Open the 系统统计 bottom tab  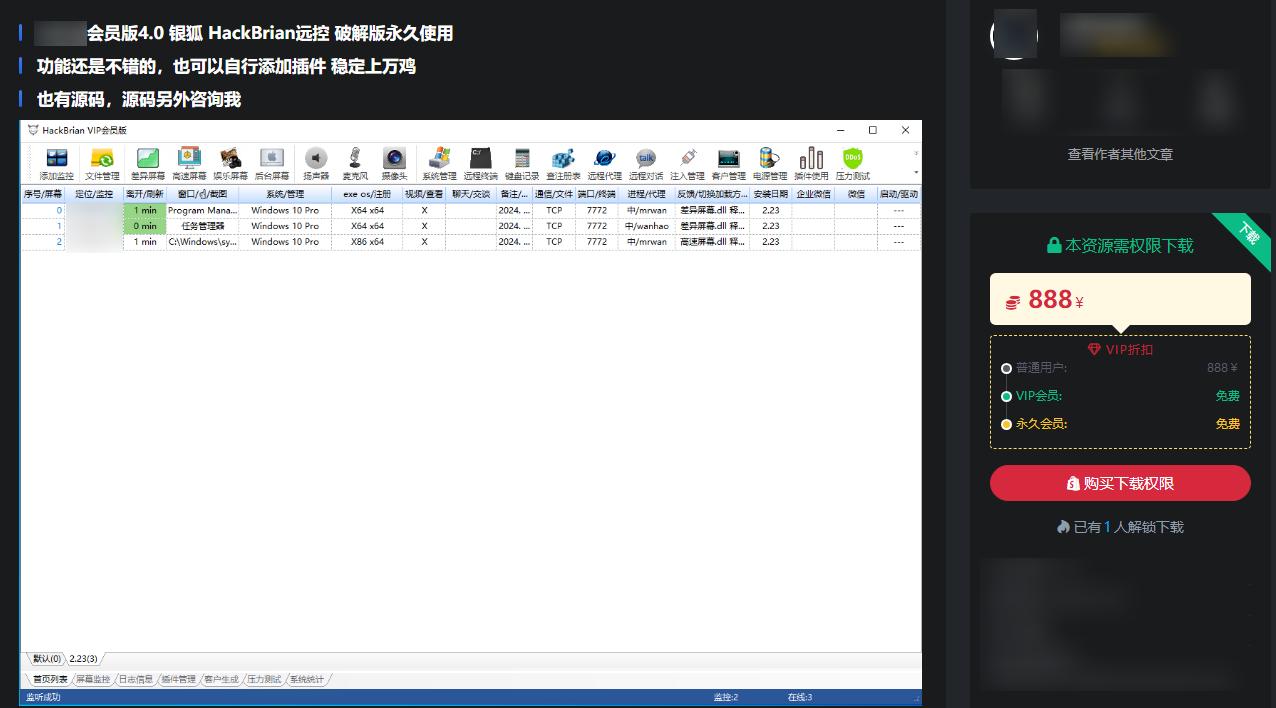[x=306, y=680]
